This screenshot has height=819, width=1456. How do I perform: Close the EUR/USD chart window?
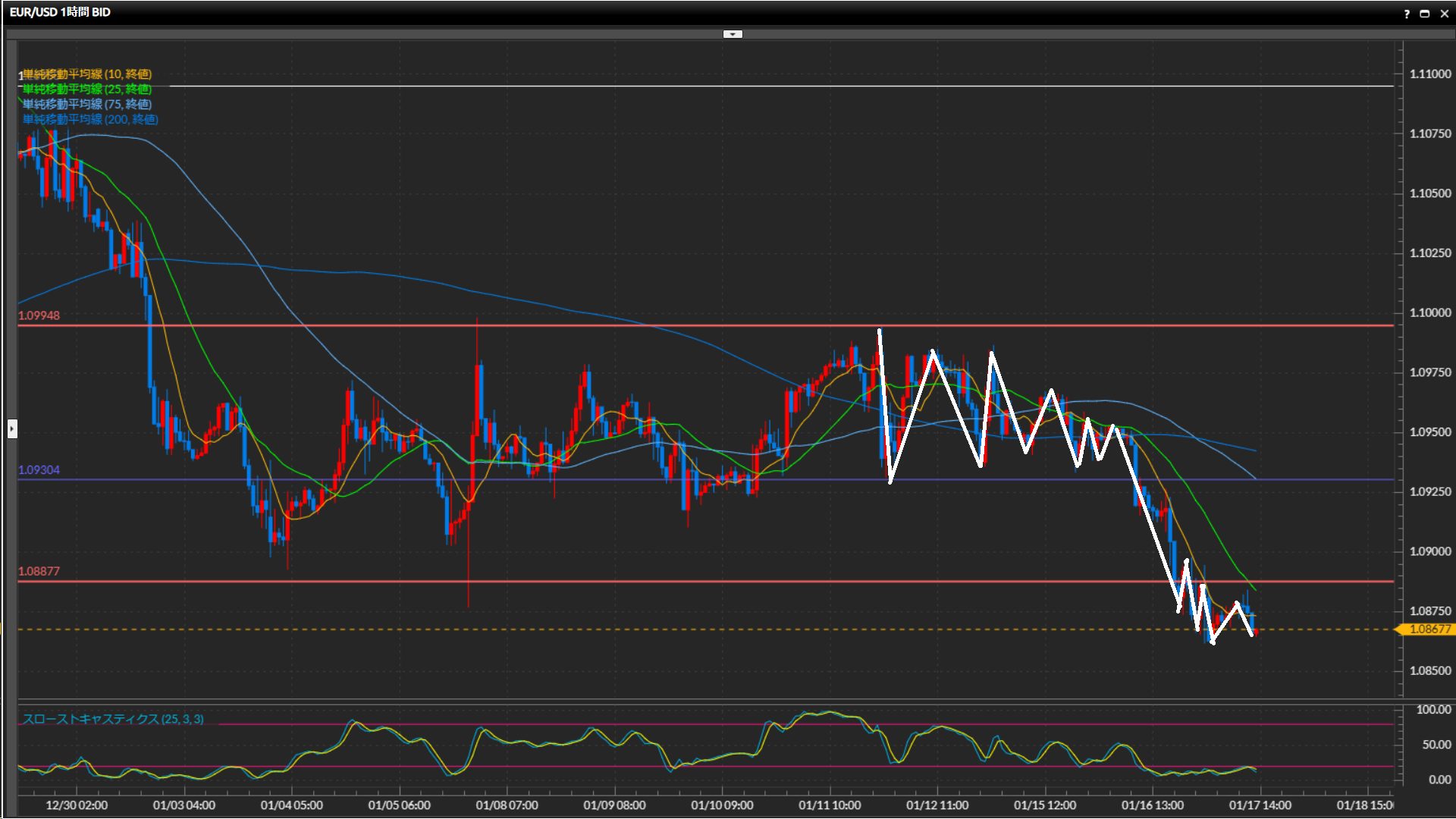pyautogui.click(x=1444, y=14)
